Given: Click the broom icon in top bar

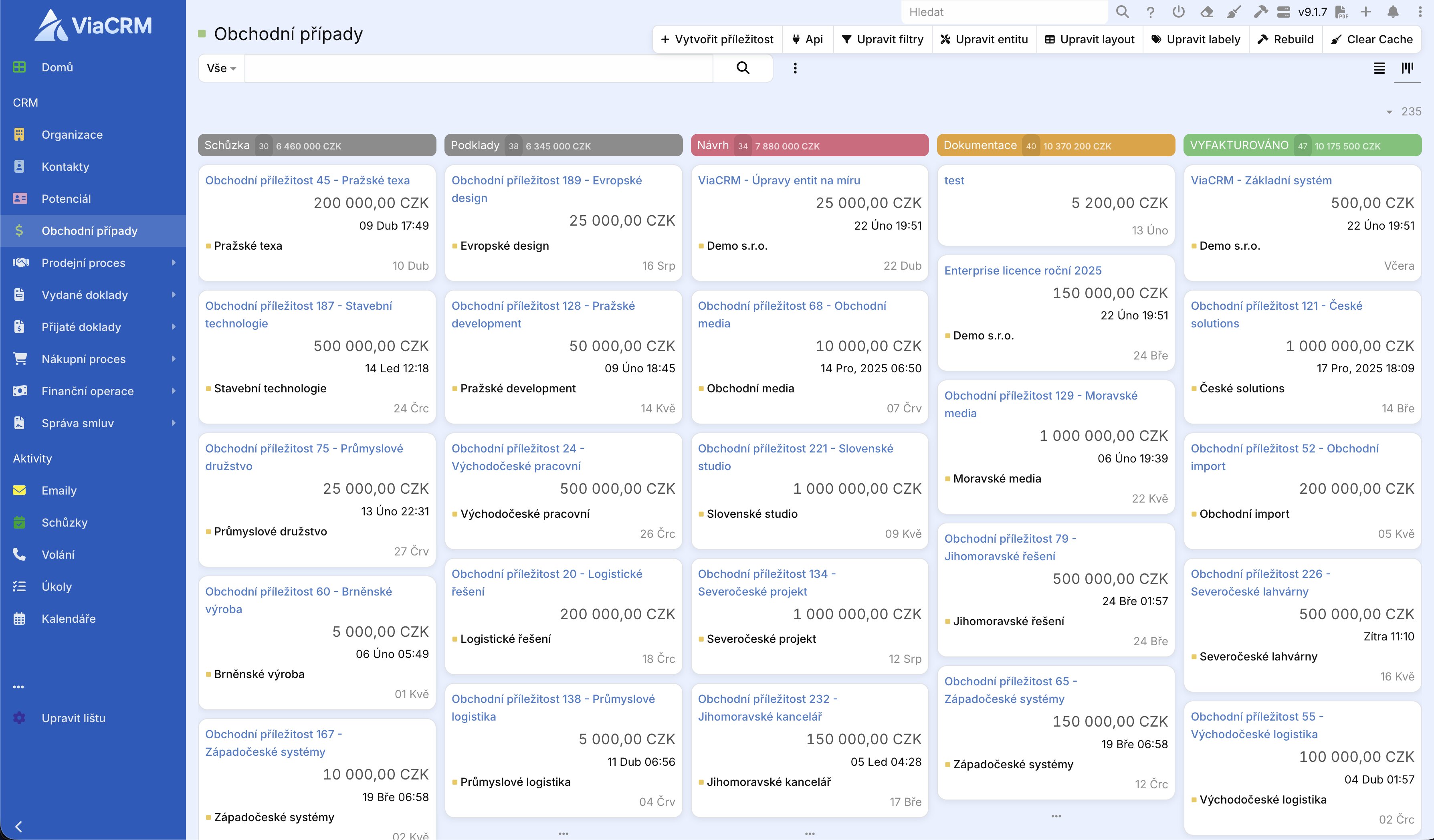Looking at the screenshot, I should [1233, 12].
